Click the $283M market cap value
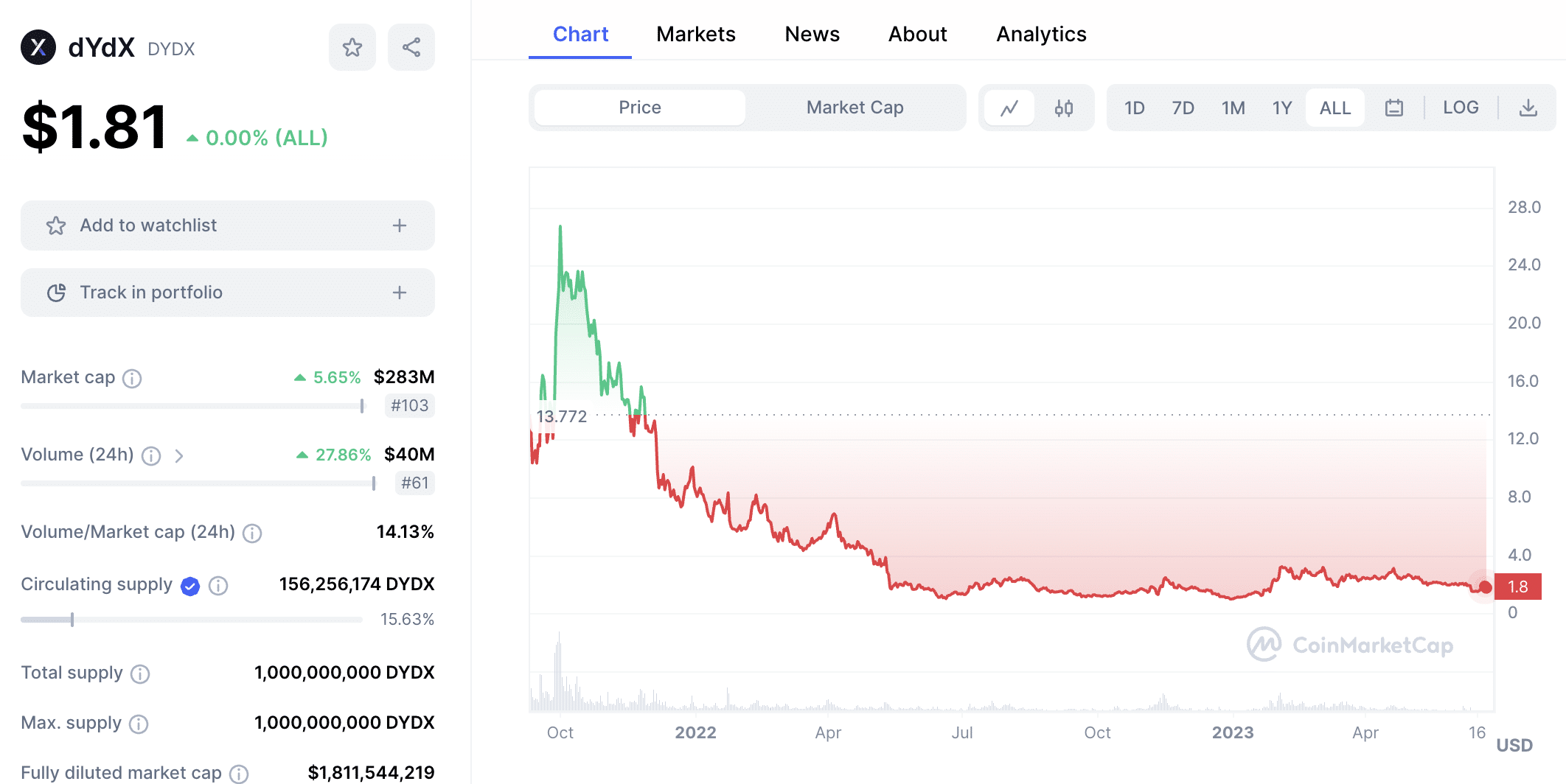 [404, 377]
